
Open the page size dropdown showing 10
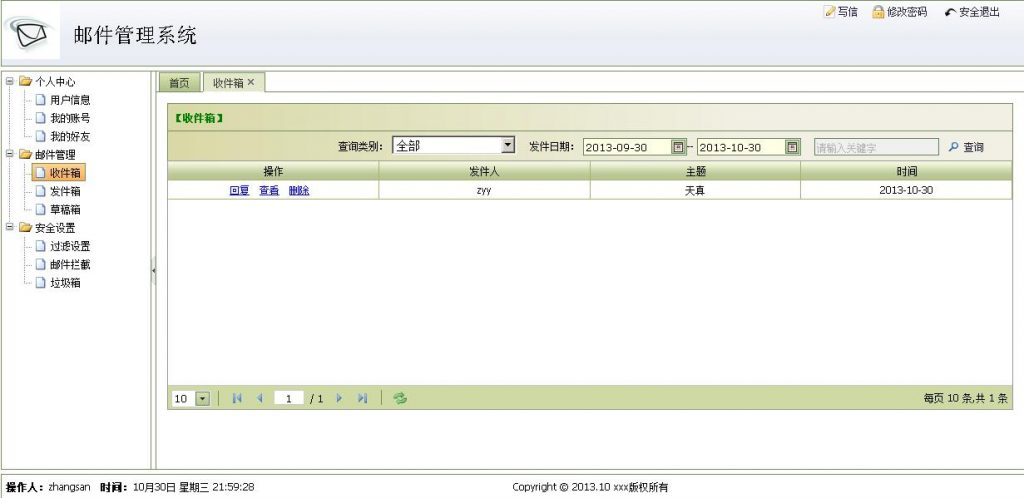(202, 398)
